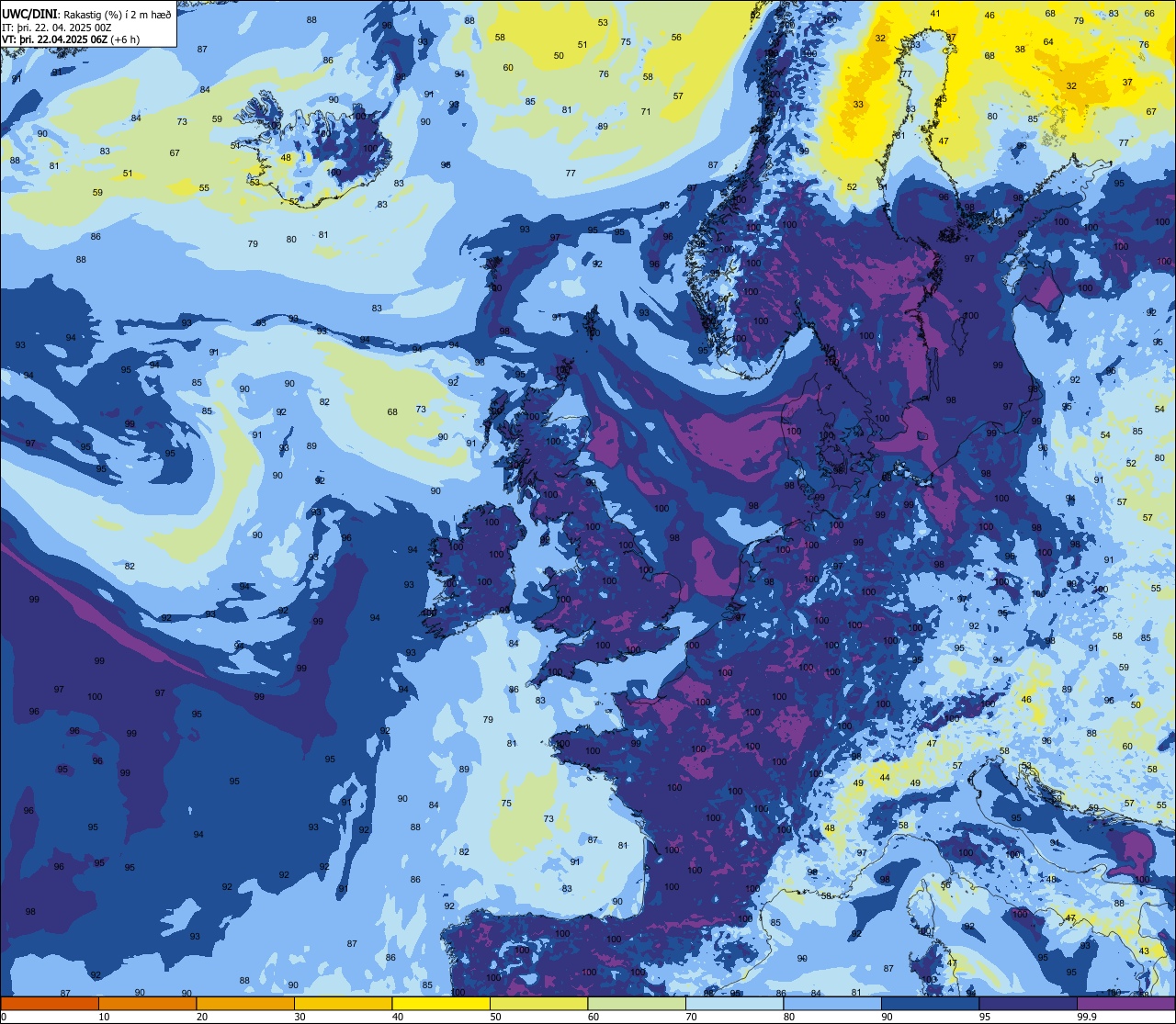Click the above 99.9% purple legend swatch
This screenshot has width=1176, height=1024.
[x=1125, y=1003]
